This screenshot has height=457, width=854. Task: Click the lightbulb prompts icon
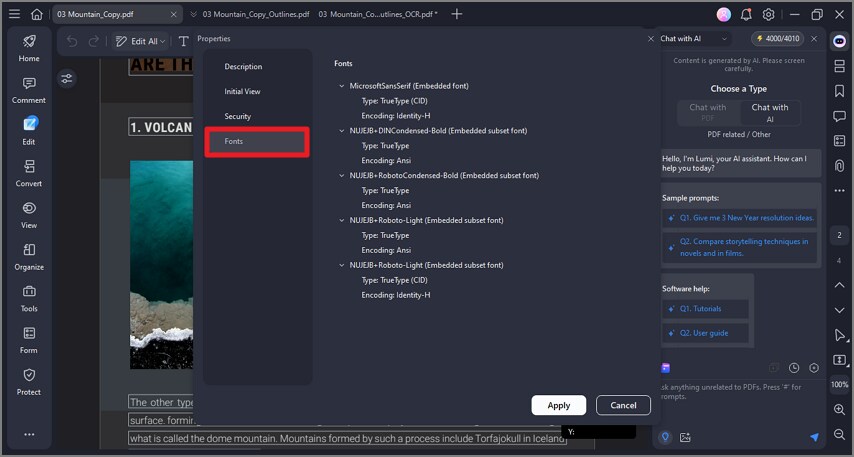pos(665,437)
